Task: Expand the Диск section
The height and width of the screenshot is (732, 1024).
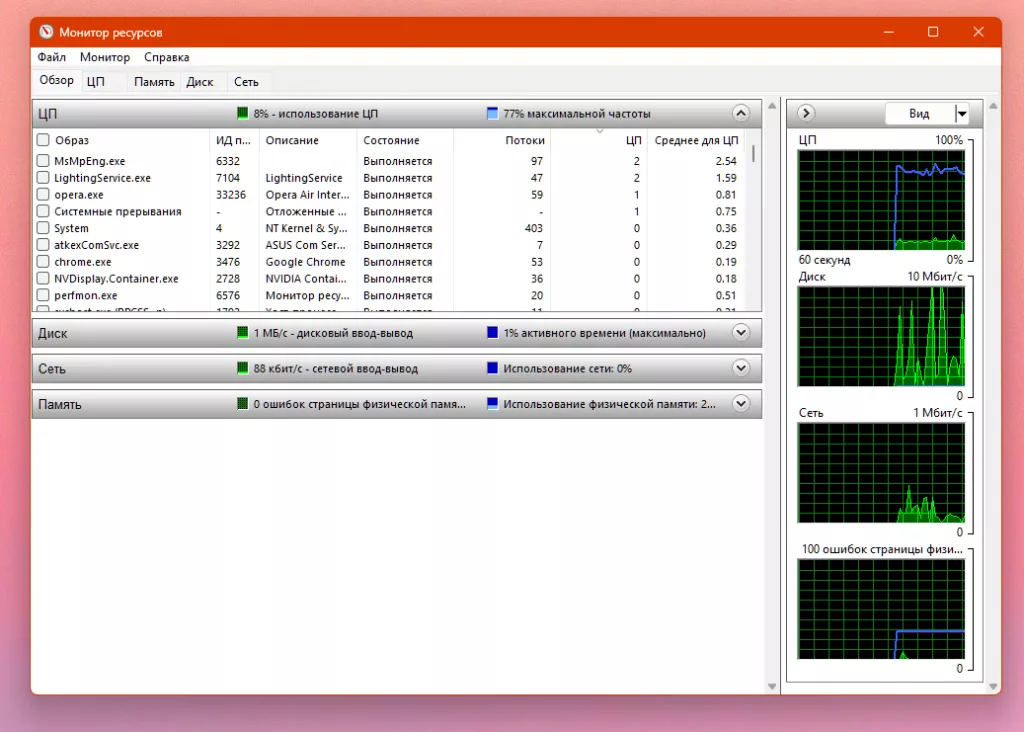Action: click(740, 333)
